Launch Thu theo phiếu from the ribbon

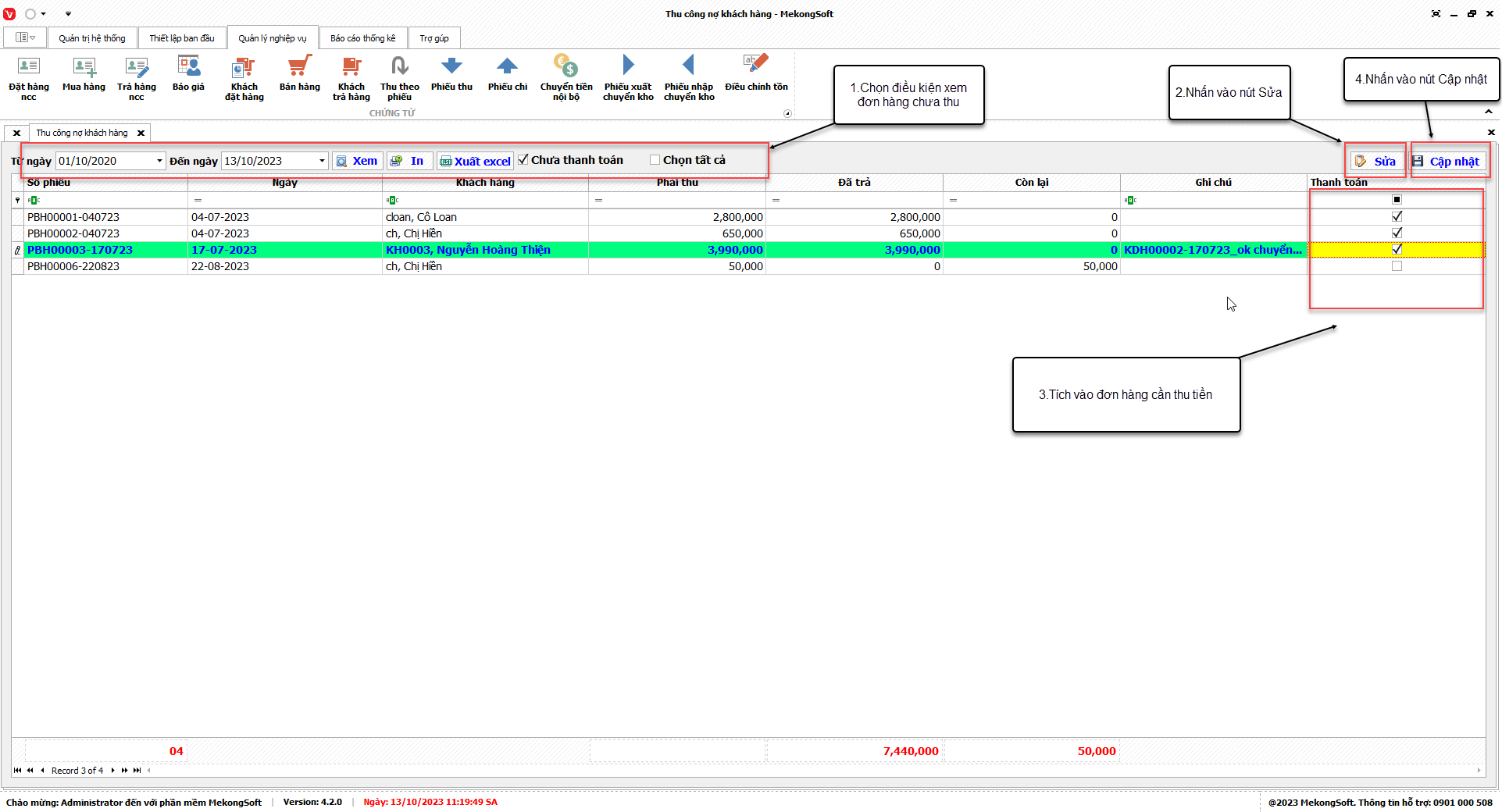400,78
